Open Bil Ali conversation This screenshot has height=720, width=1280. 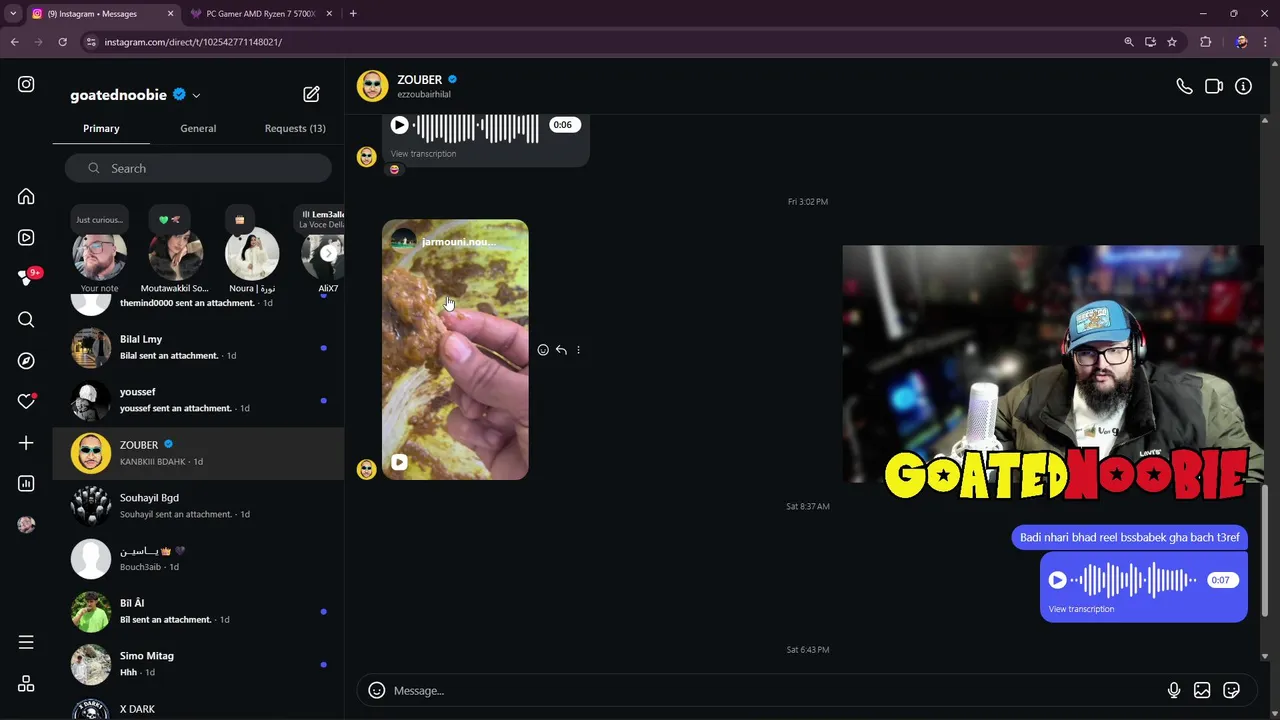pos(198,611)
